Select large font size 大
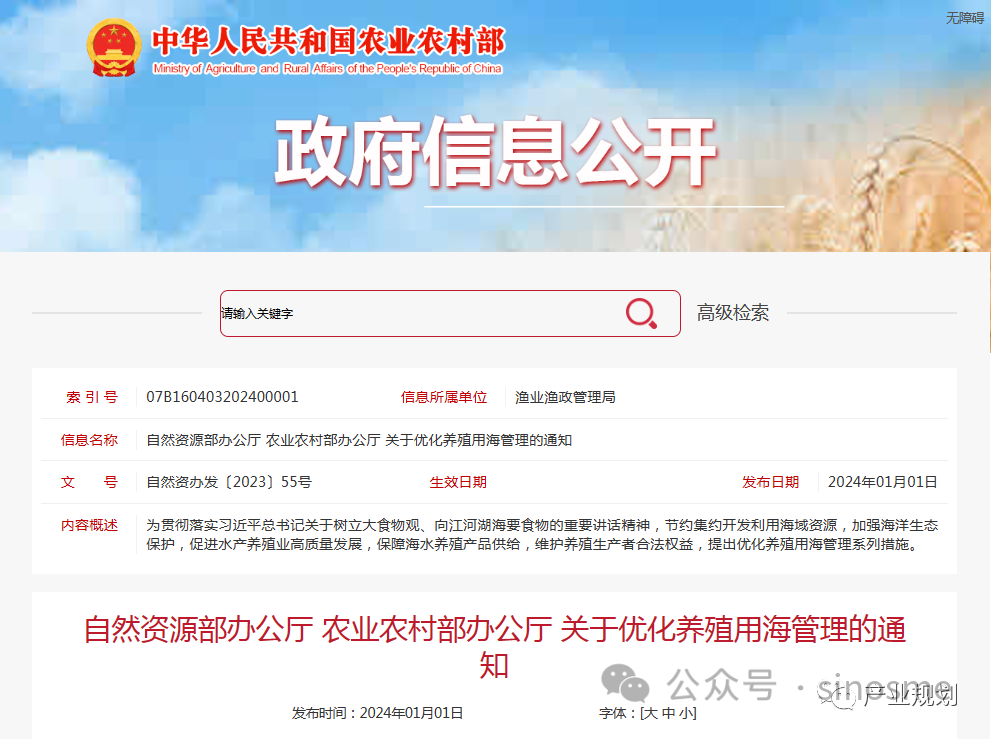Viewport: 991px width, 739px height. 651,713
